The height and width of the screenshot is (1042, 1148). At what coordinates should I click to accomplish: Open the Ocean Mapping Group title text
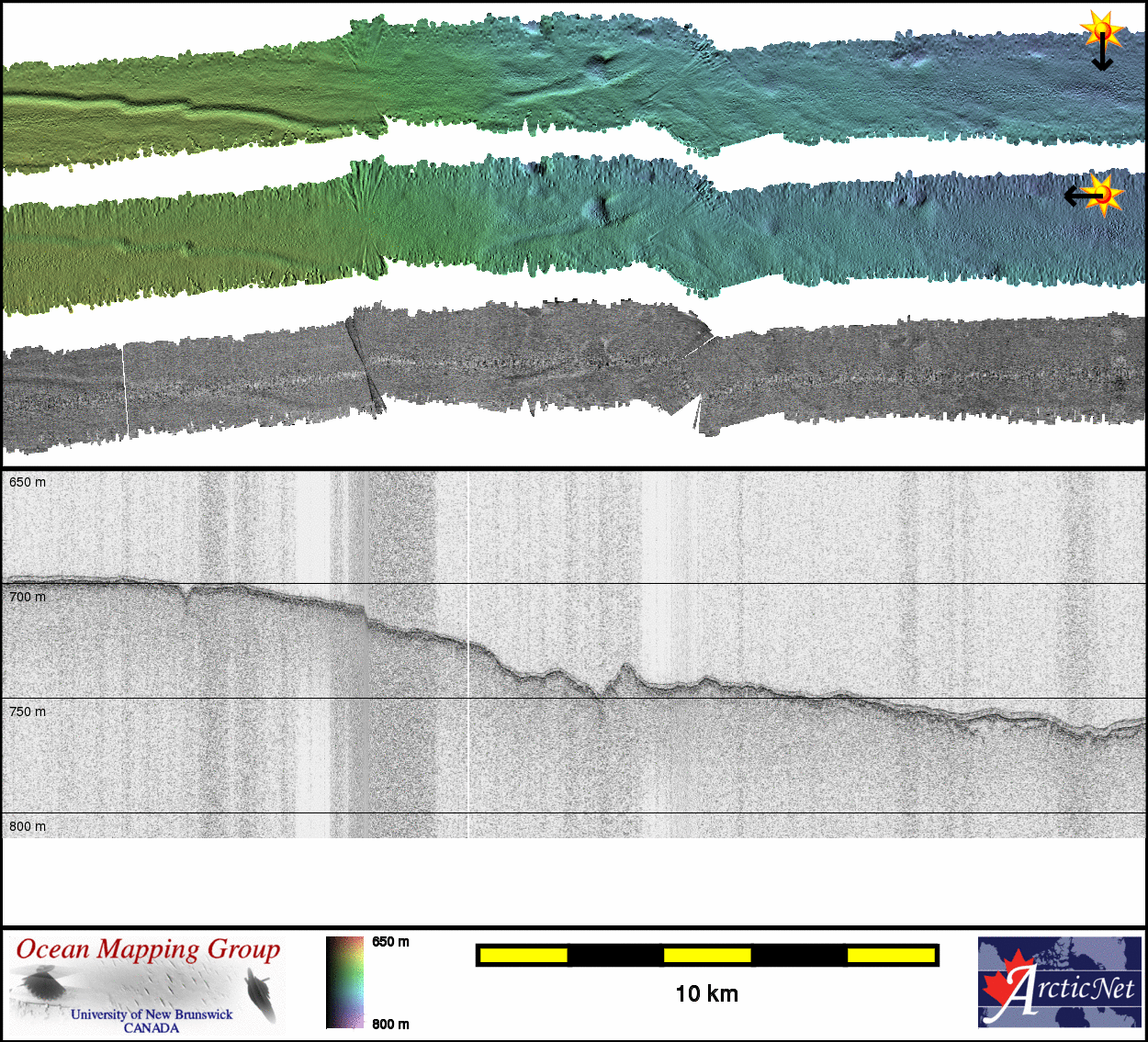coord(148,949)
